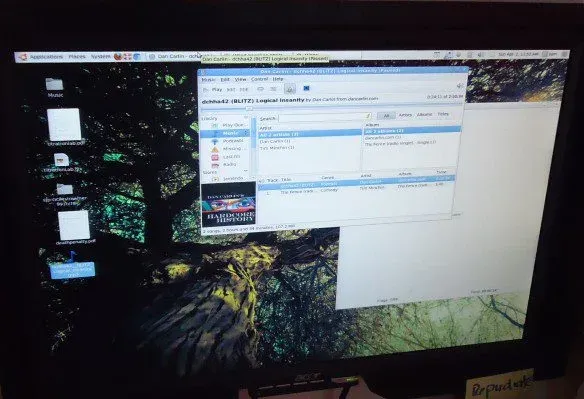Open the System menu in top panel

pos(101,57)
